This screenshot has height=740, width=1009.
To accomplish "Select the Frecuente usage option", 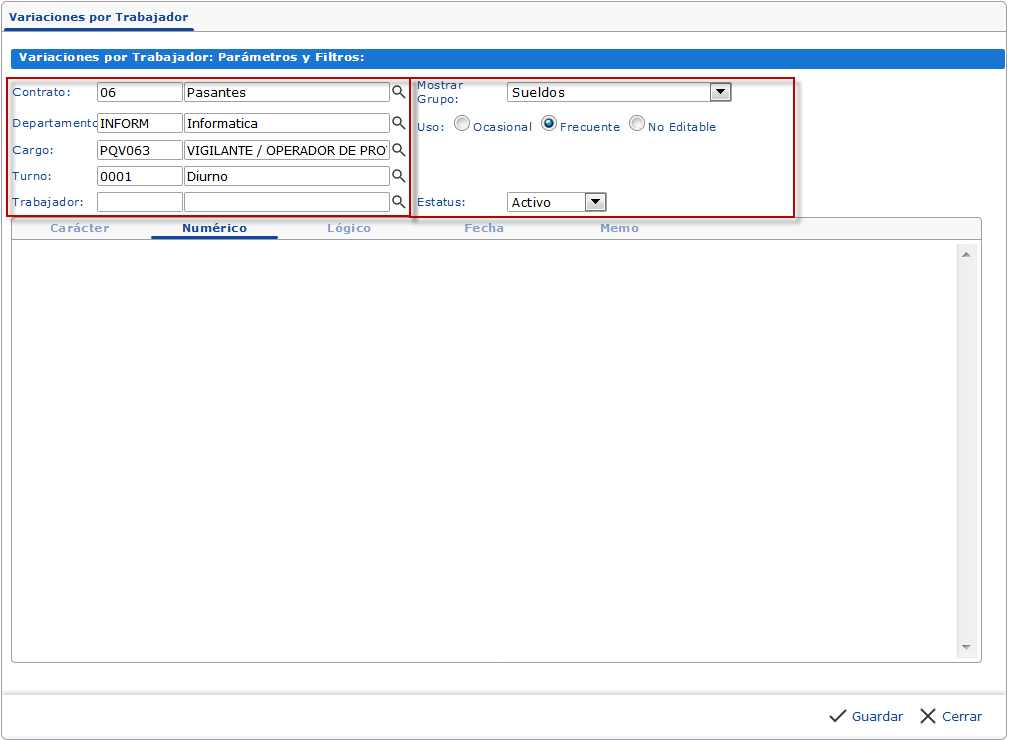I will click(548, 124).
